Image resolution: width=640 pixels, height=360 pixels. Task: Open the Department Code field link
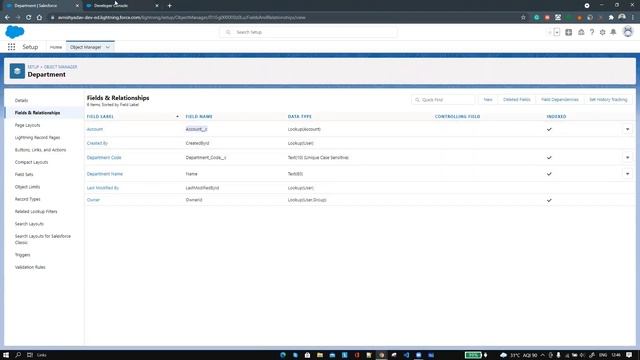pos(104,158)
